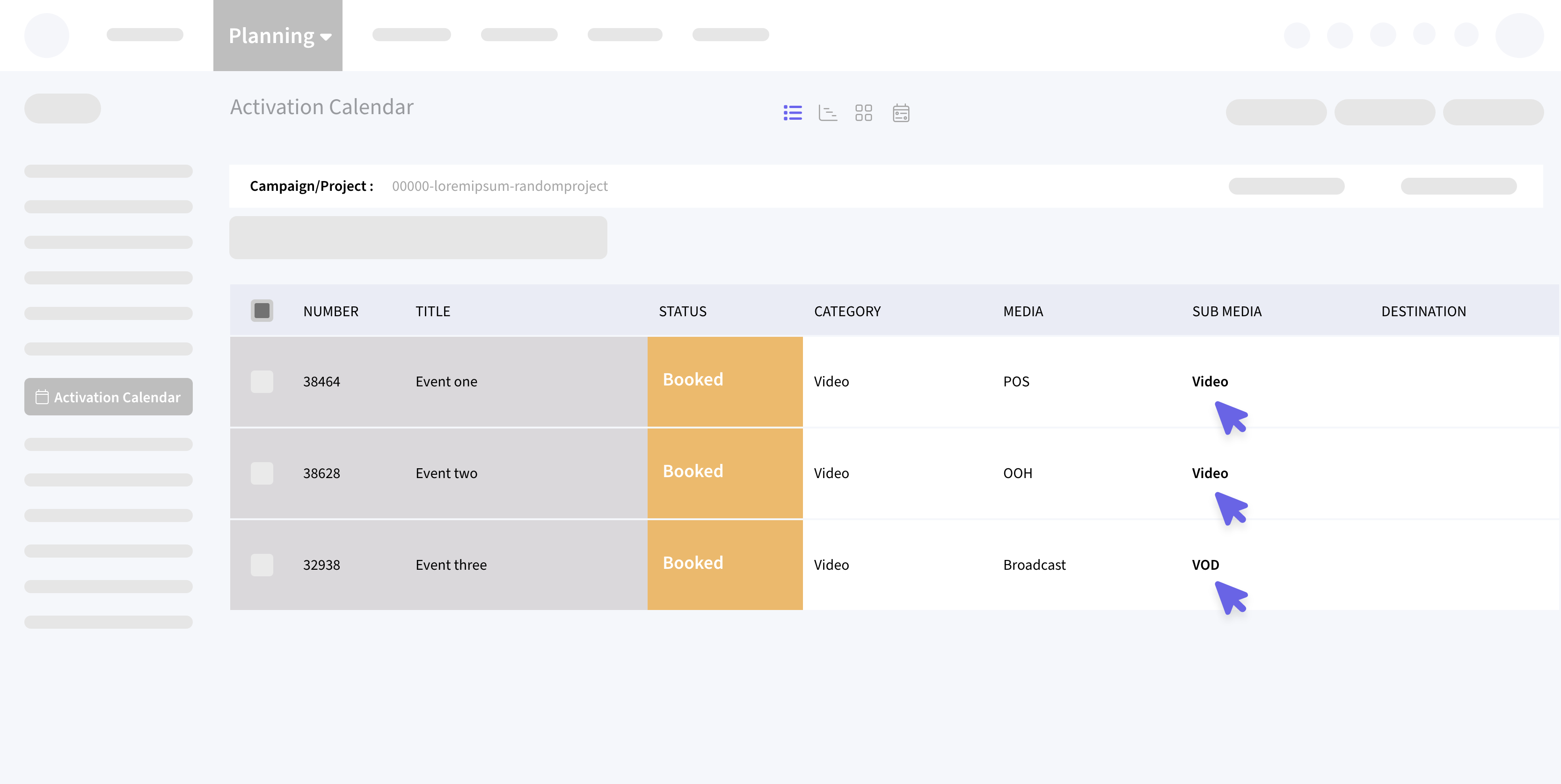Image resolution: width=1561 pixels, height=784 pixels.
Task: Check the box for Event one
Action: (262, 382)
